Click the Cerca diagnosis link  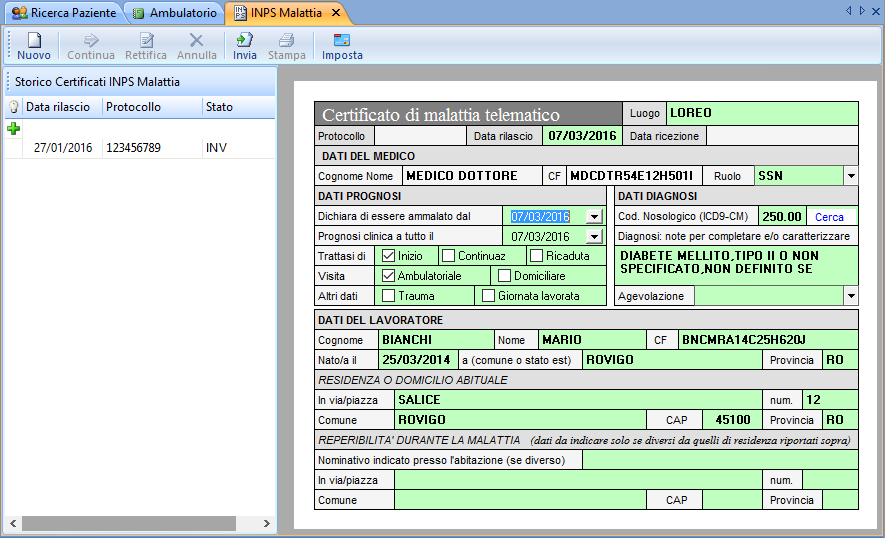(x=829, y=217)
